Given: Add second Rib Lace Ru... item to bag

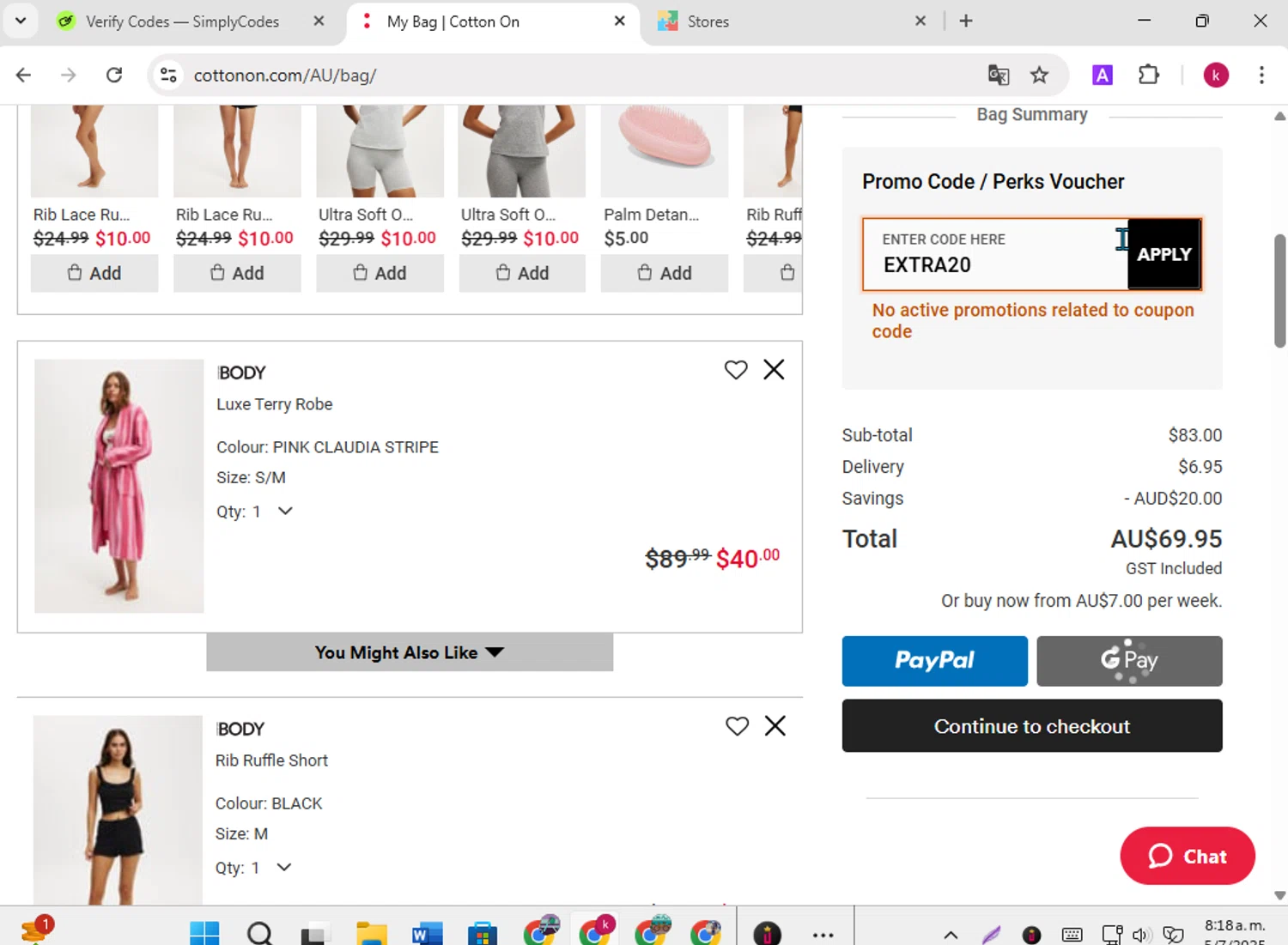Looking at the screenshot, I should click(237, 273).
